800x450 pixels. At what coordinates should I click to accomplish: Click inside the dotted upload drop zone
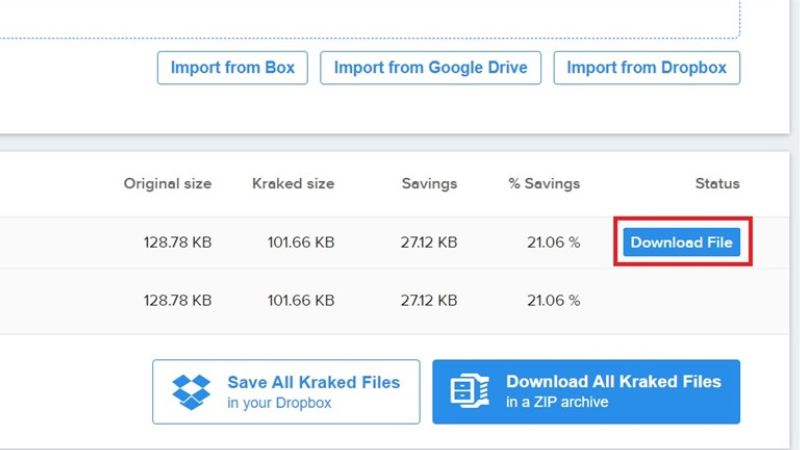pyautogui.click(x=369, y=18)
